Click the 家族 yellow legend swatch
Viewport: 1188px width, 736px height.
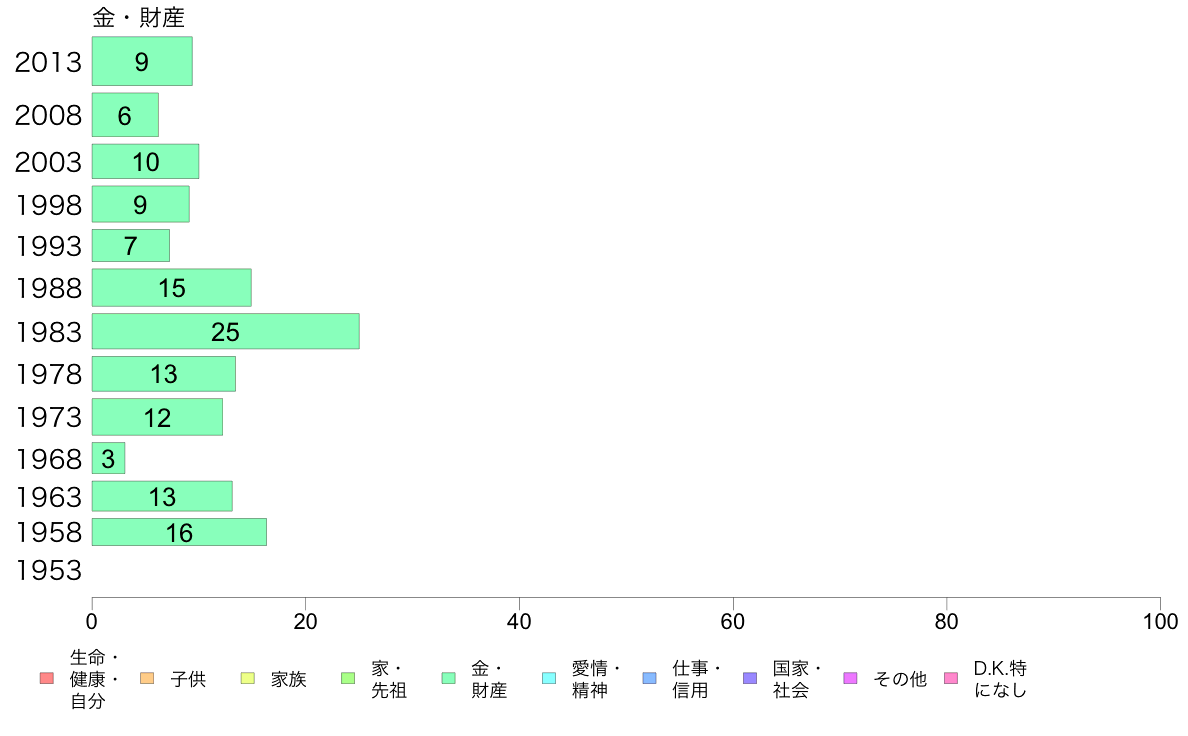pyautogui.click(x=248, y=678)
